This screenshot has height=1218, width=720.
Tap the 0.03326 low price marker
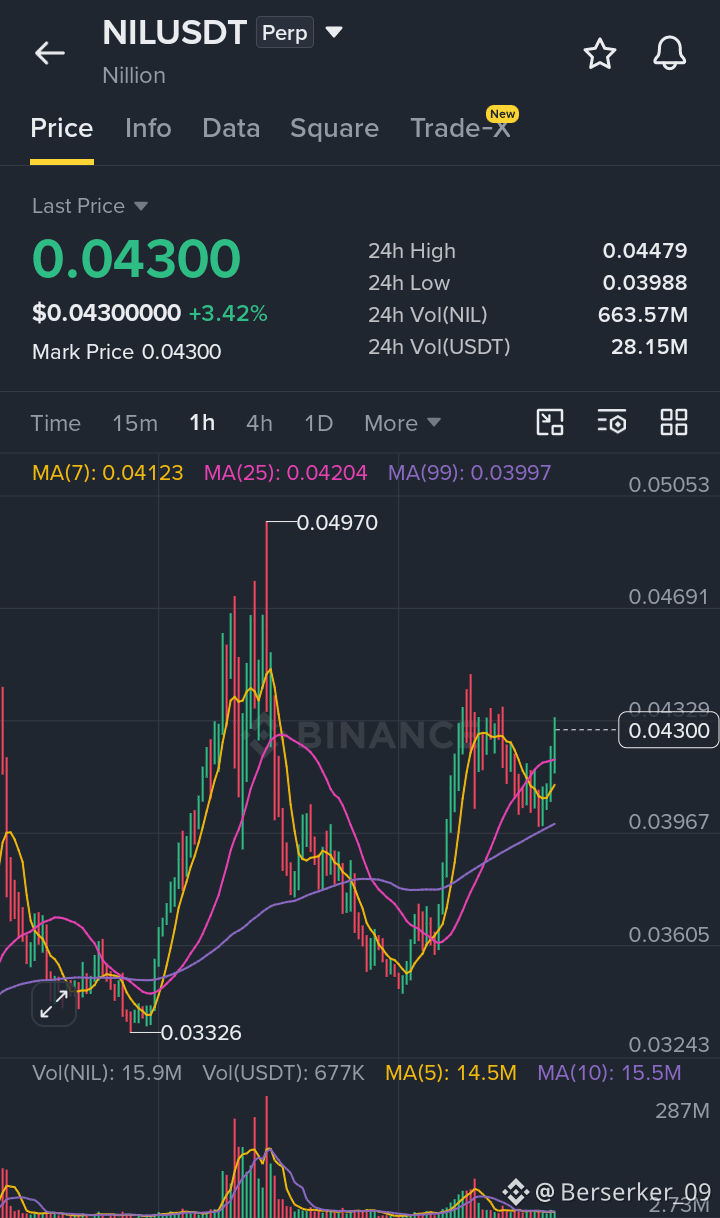tap(201, 1032)
